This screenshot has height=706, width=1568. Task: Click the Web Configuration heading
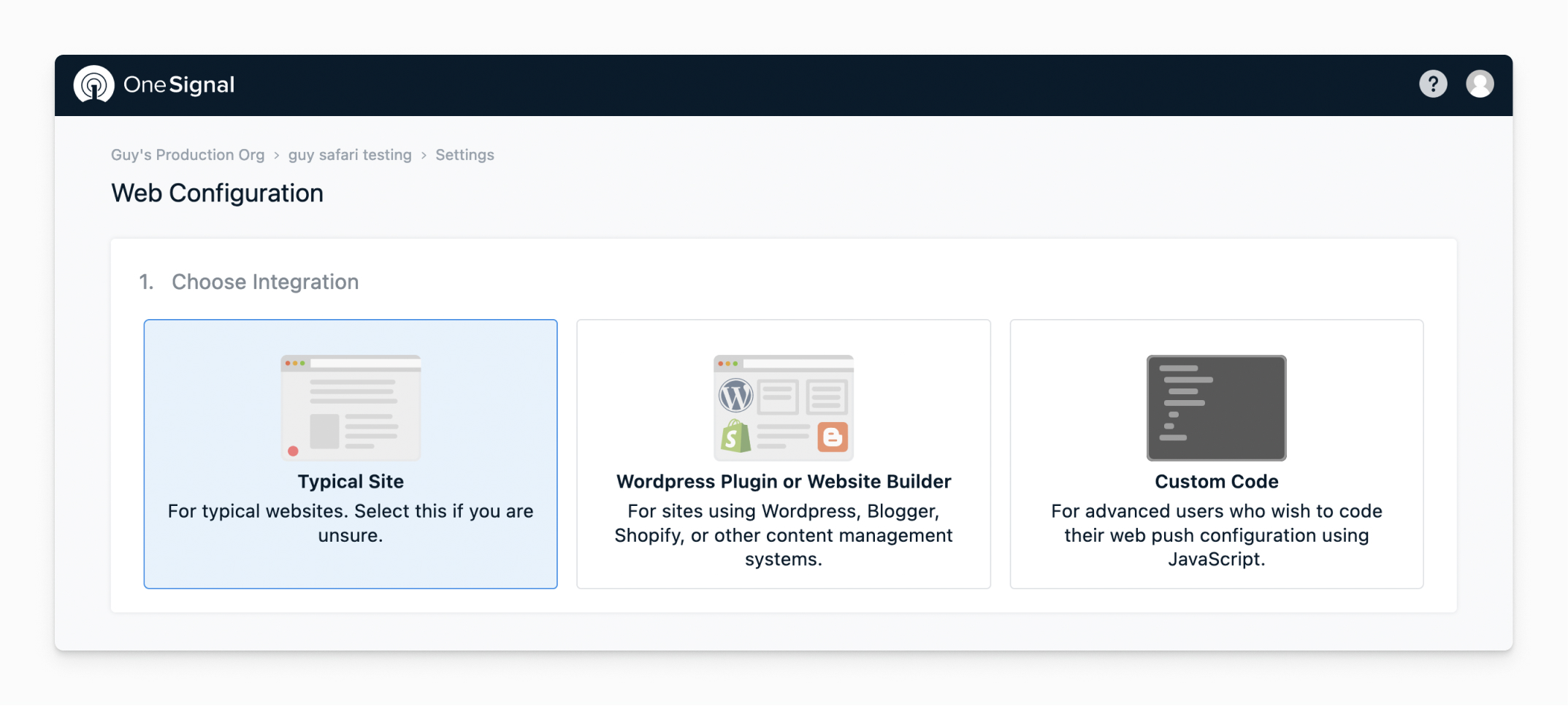pos(217,193)
